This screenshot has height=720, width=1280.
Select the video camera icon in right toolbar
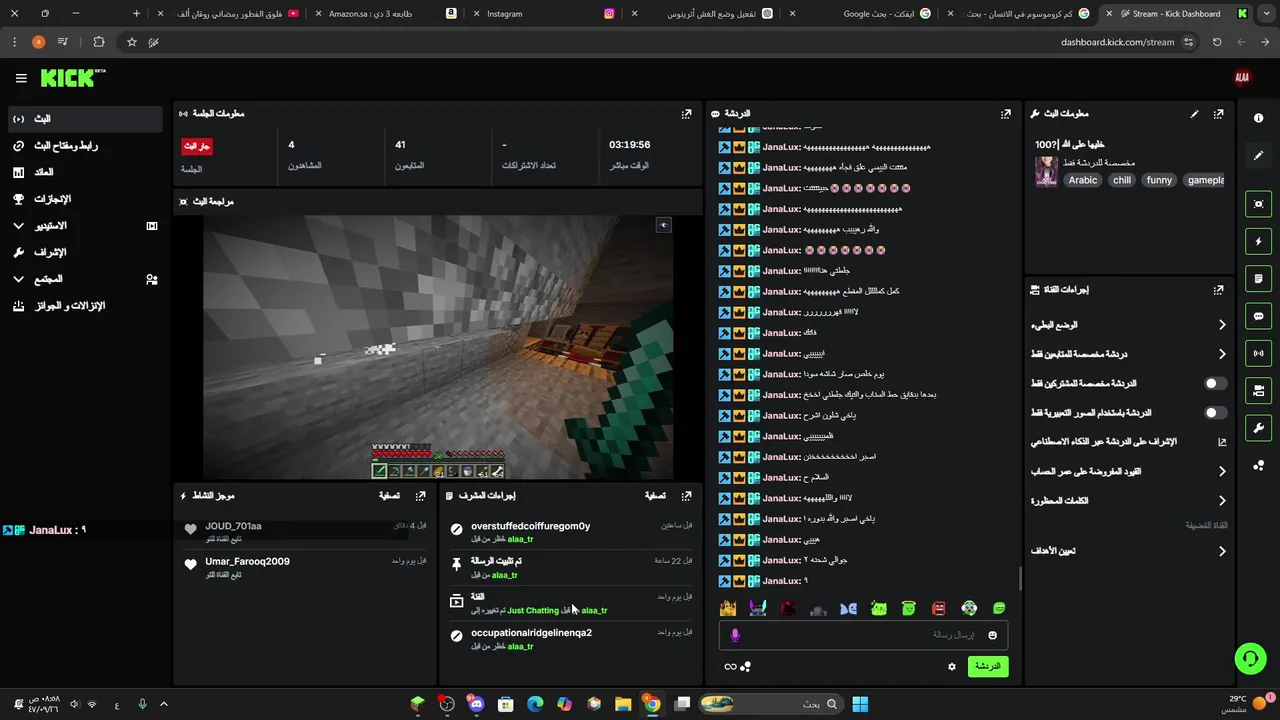1258,390
